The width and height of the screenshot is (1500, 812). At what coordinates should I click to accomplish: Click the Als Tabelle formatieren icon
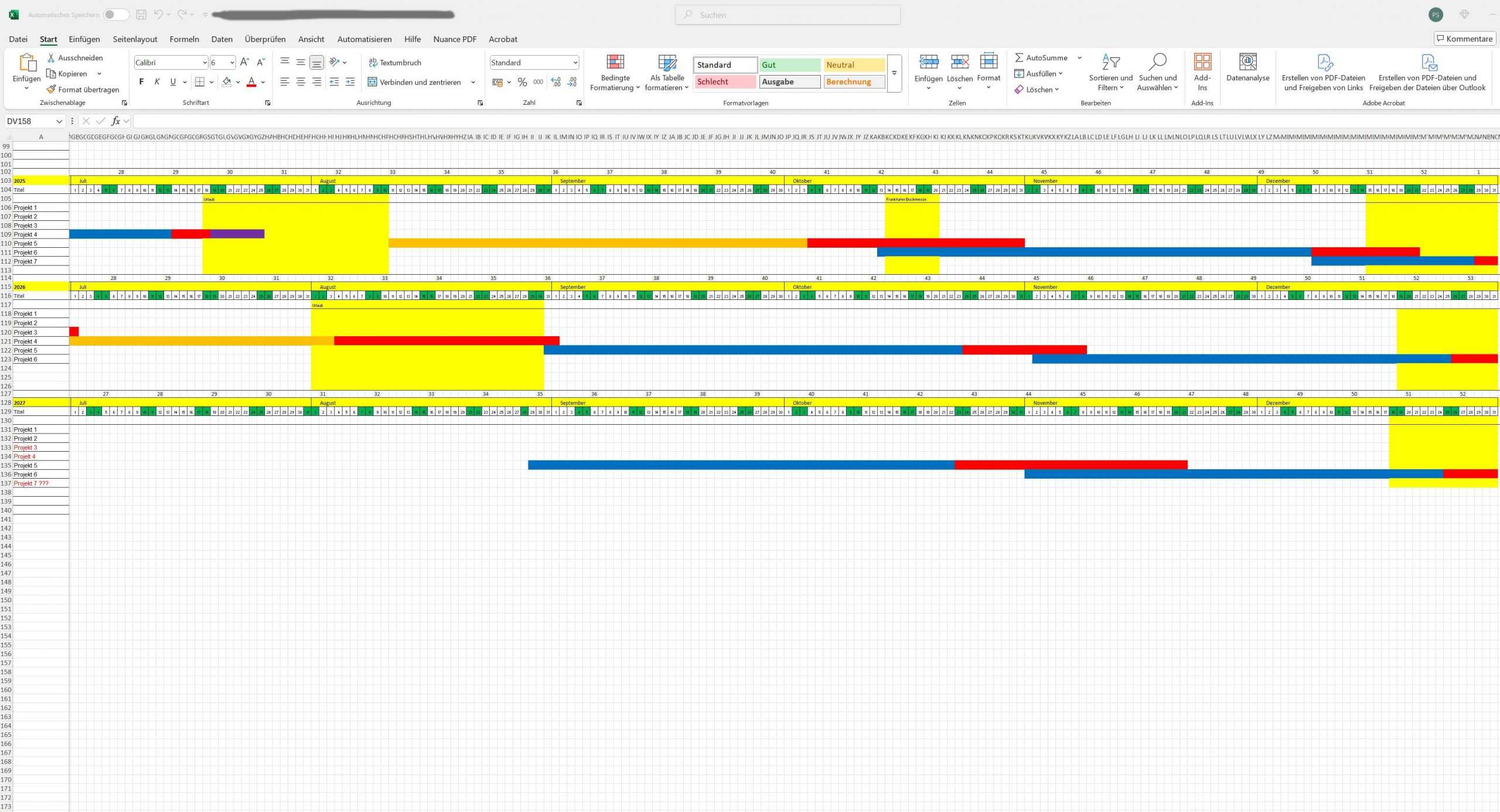[x=667, y=62]
